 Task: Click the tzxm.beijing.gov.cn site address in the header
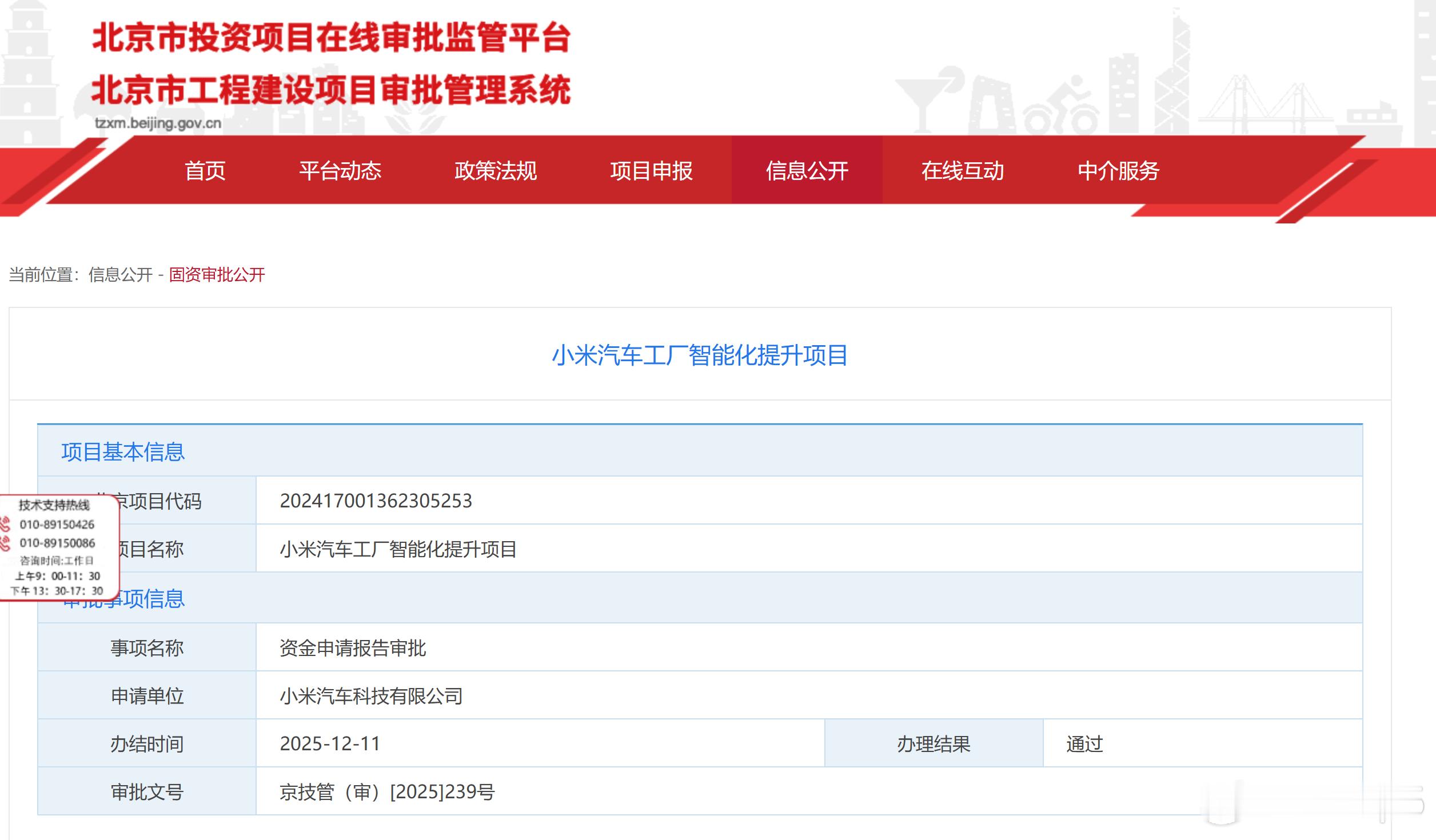tap(158, 123)
